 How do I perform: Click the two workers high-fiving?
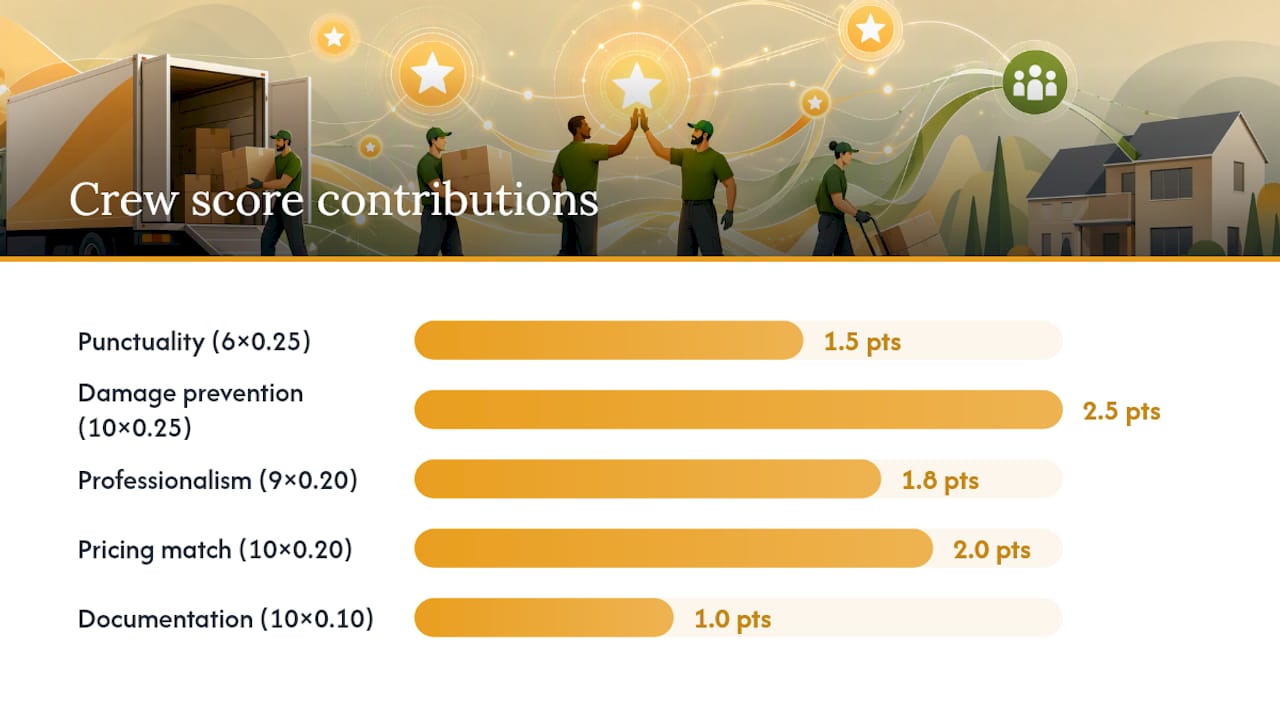645,182
